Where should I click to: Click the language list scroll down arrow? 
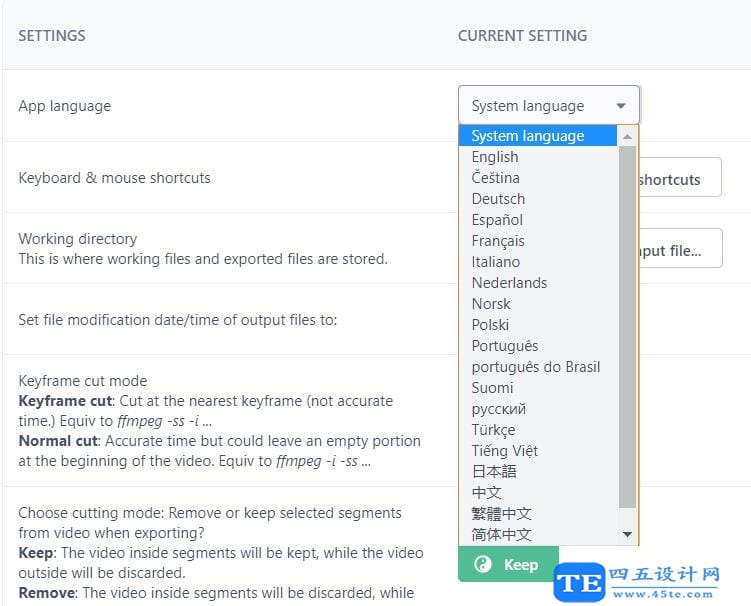(x=628, y=535)
